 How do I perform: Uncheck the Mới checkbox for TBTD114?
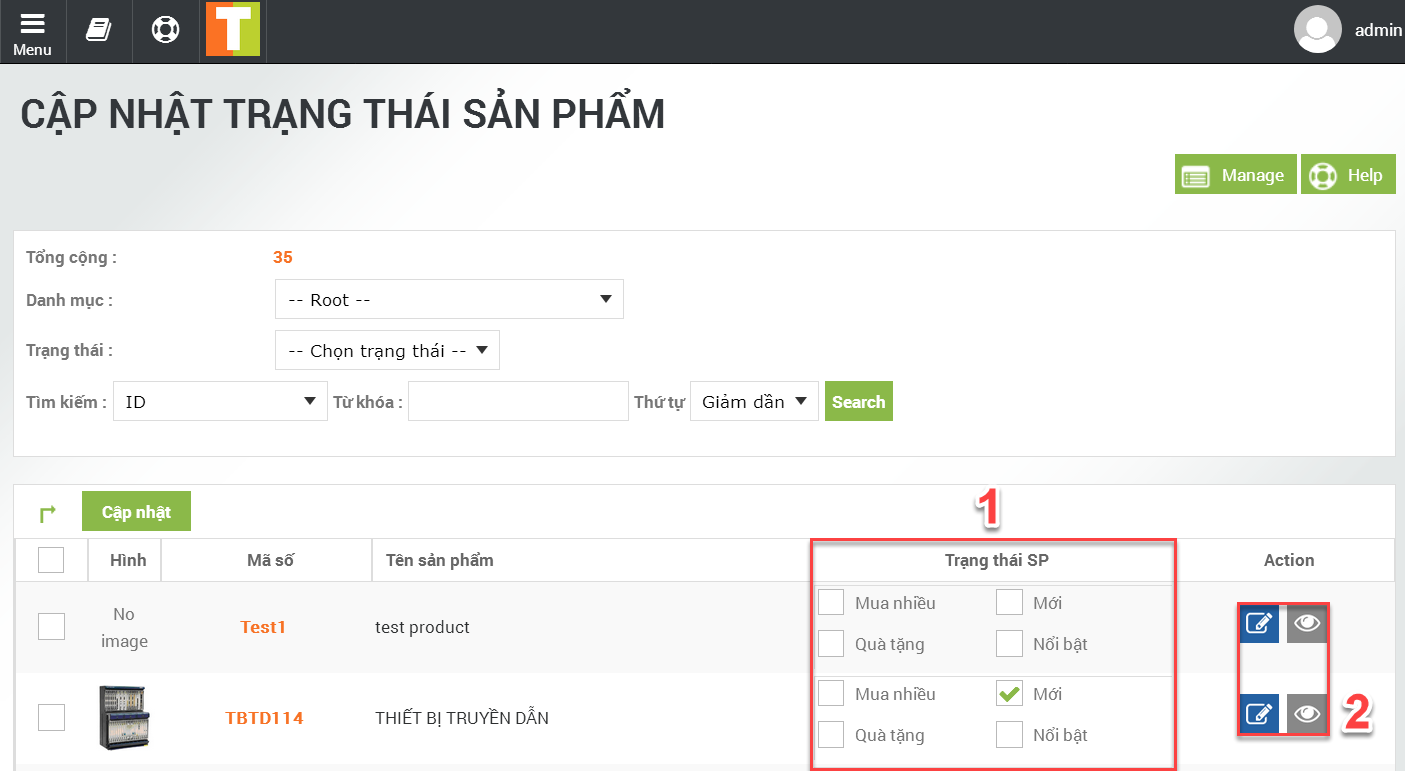coord(1009,693)
